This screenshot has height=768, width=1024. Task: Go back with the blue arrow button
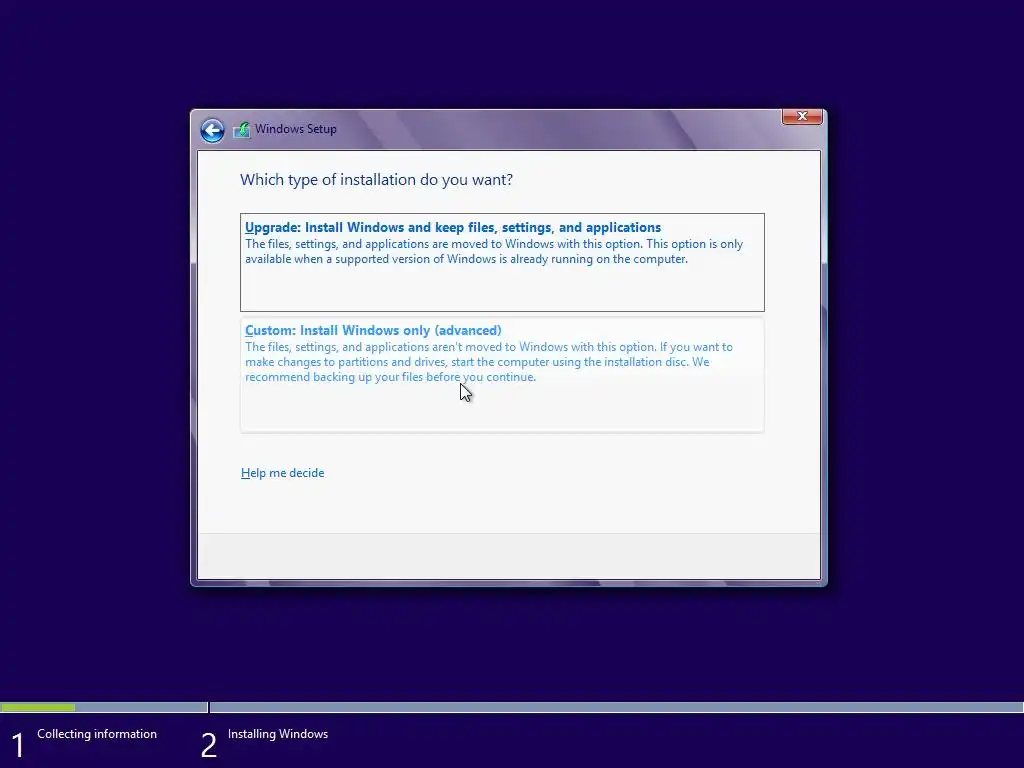tap(212, 130)
